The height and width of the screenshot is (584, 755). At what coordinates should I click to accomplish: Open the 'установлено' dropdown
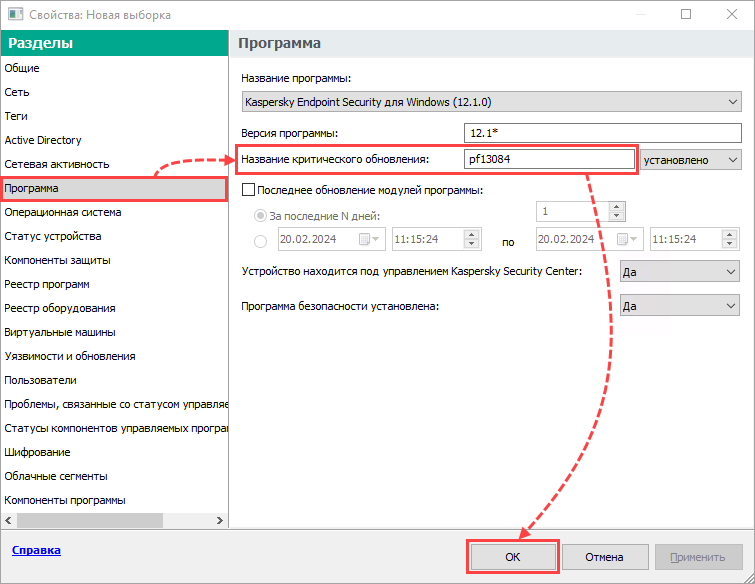(x=690, y=160)
